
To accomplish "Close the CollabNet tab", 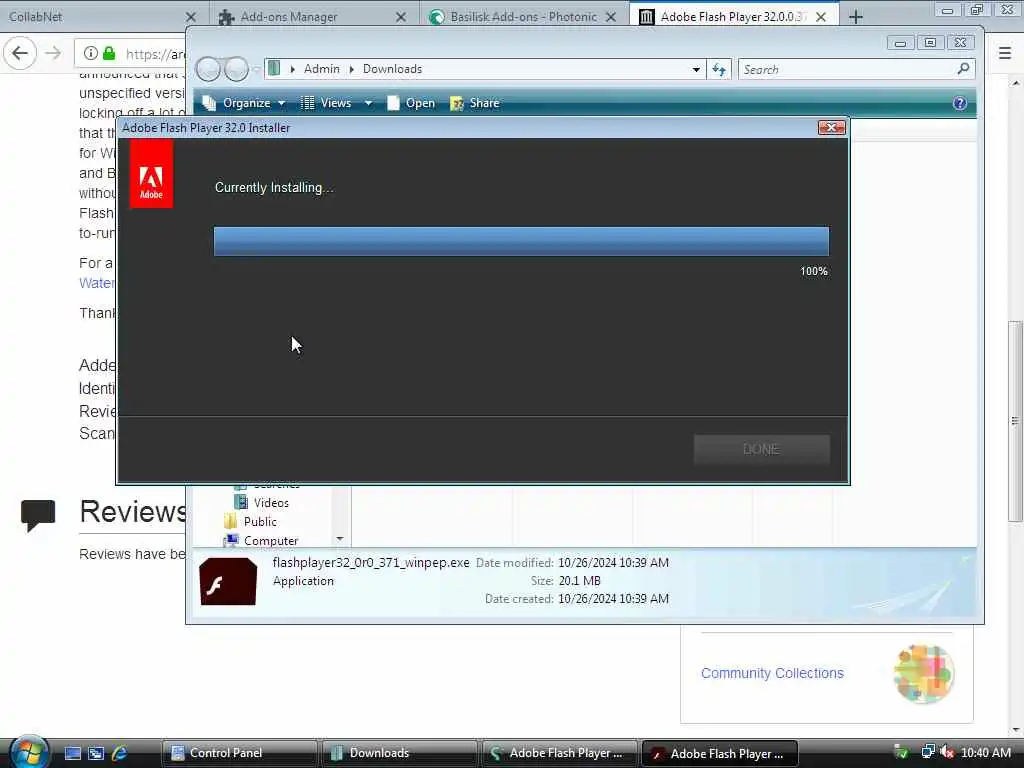I will tap(191, 17).
